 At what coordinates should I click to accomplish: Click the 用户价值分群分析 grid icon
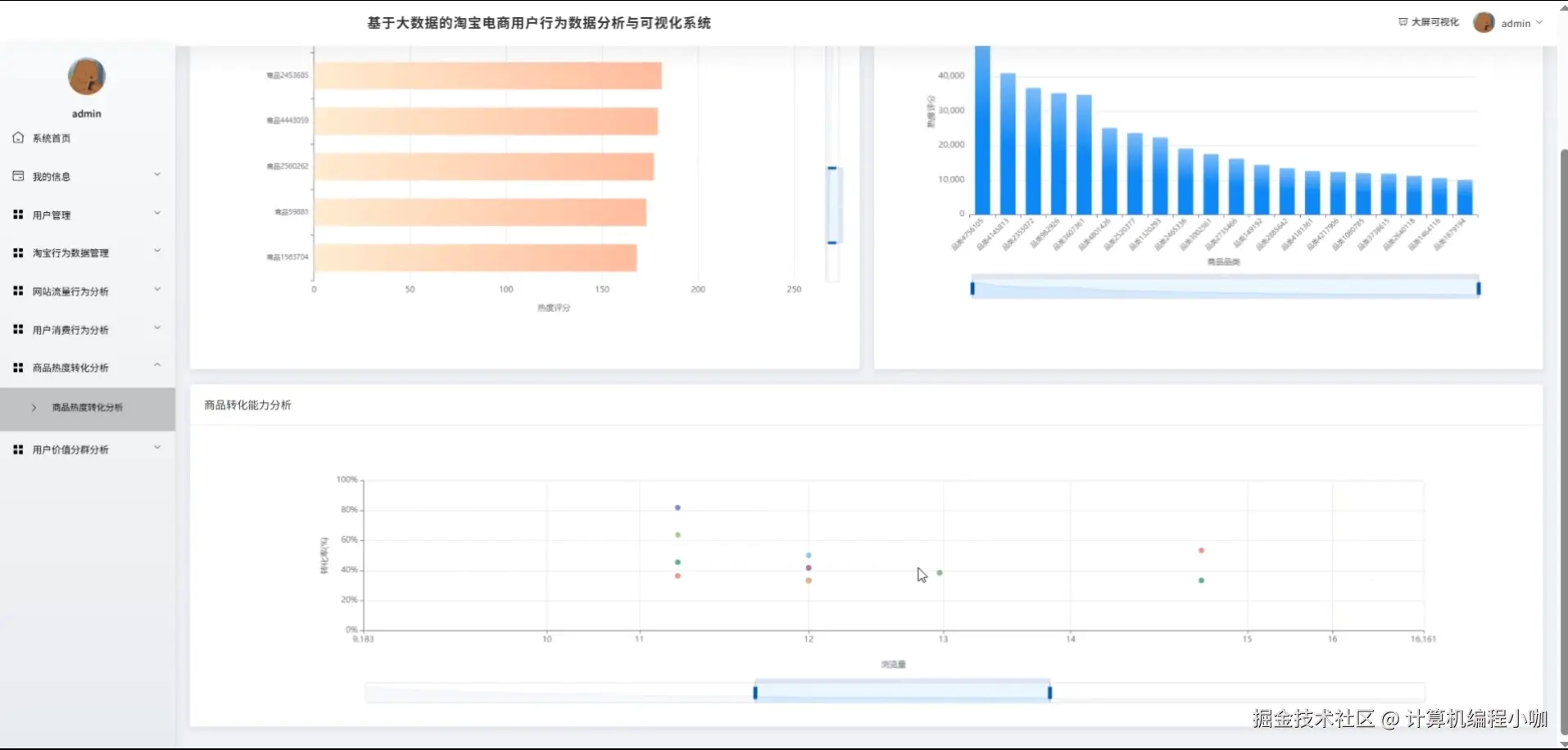click(x=17, y=449)
